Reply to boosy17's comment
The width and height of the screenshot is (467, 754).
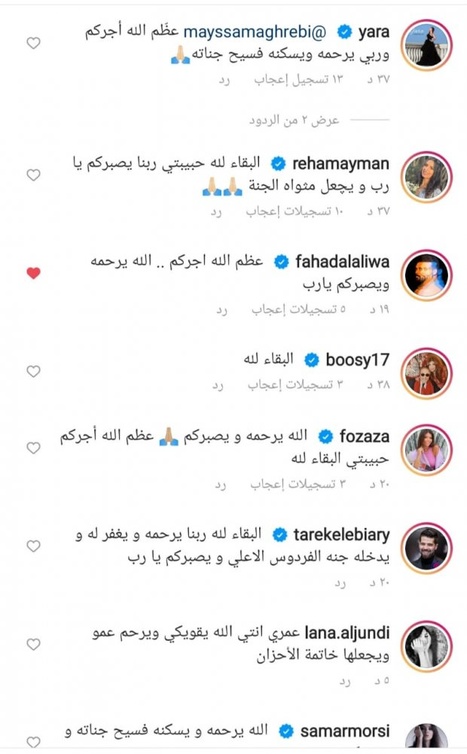(x=218, y=385)
